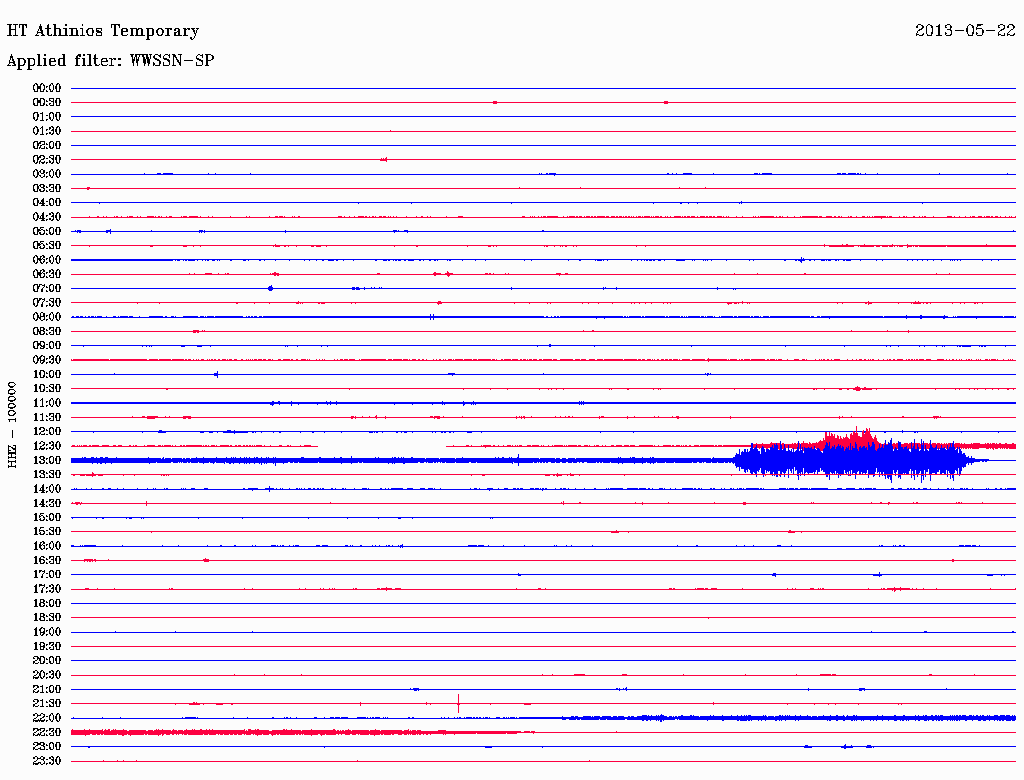Select the 13:00 time label
This screenshot has height=780, width=1024.
[47, 460]
